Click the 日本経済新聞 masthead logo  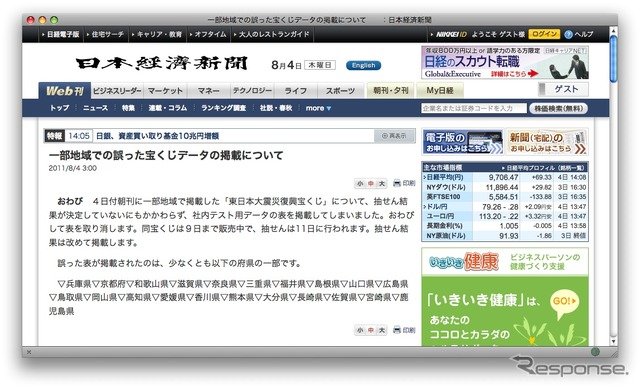pos(162,64)
